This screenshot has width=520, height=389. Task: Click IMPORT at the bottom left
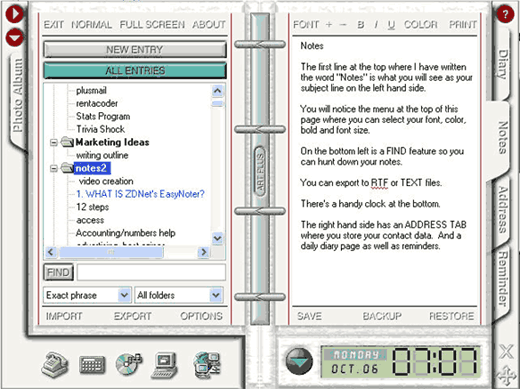(64, 316)
